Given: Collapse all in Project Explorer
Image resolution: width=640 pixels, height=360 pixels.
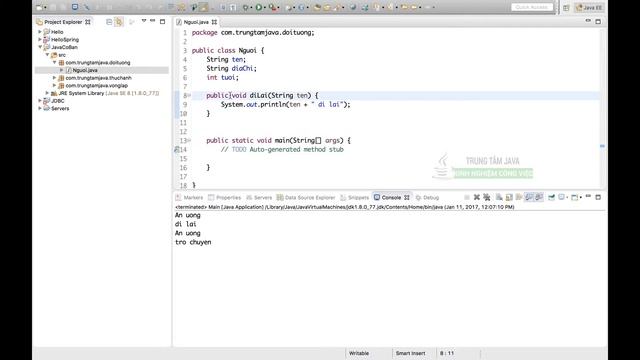Looking at the screenshot, I should (x=109, y=22).
